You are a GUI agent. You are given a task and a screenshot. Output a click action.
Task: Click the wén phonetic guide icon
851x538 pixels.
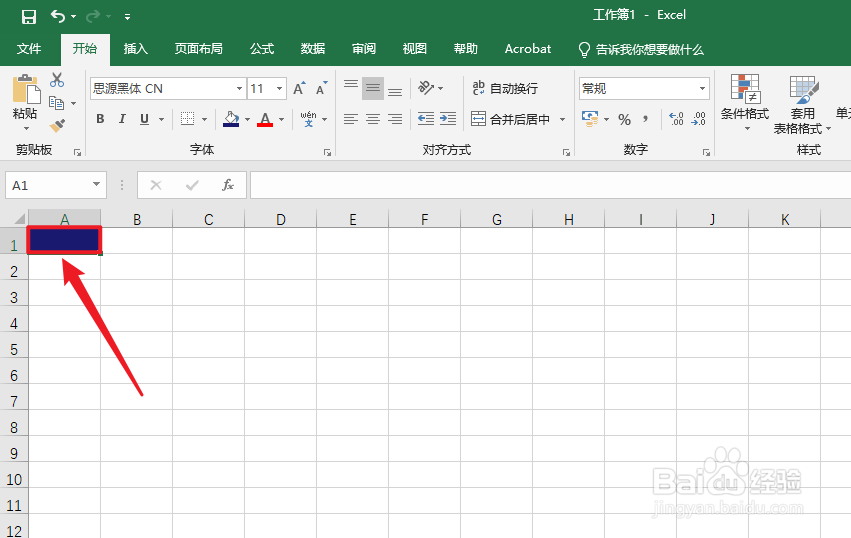point(309,119)
